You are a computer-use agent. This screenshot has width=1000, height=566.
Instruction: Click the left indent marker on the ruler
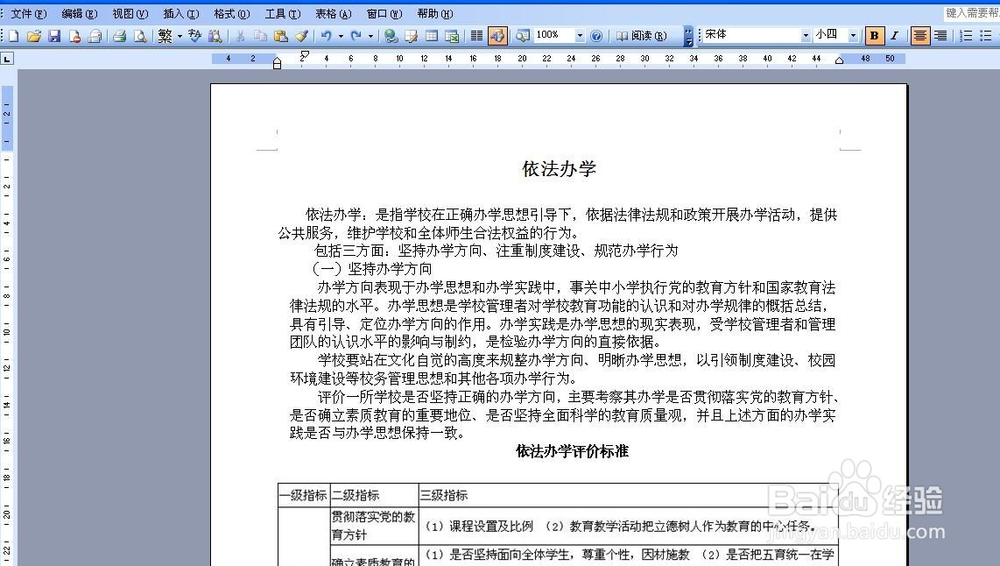(x=277, y=64)
